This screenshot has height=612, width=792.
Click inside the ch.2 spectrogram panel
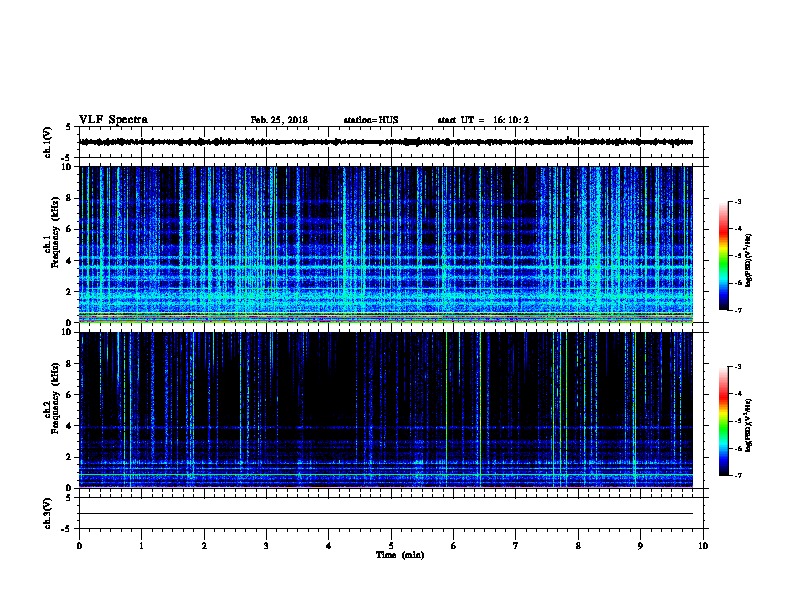click(x=386, y=410)
